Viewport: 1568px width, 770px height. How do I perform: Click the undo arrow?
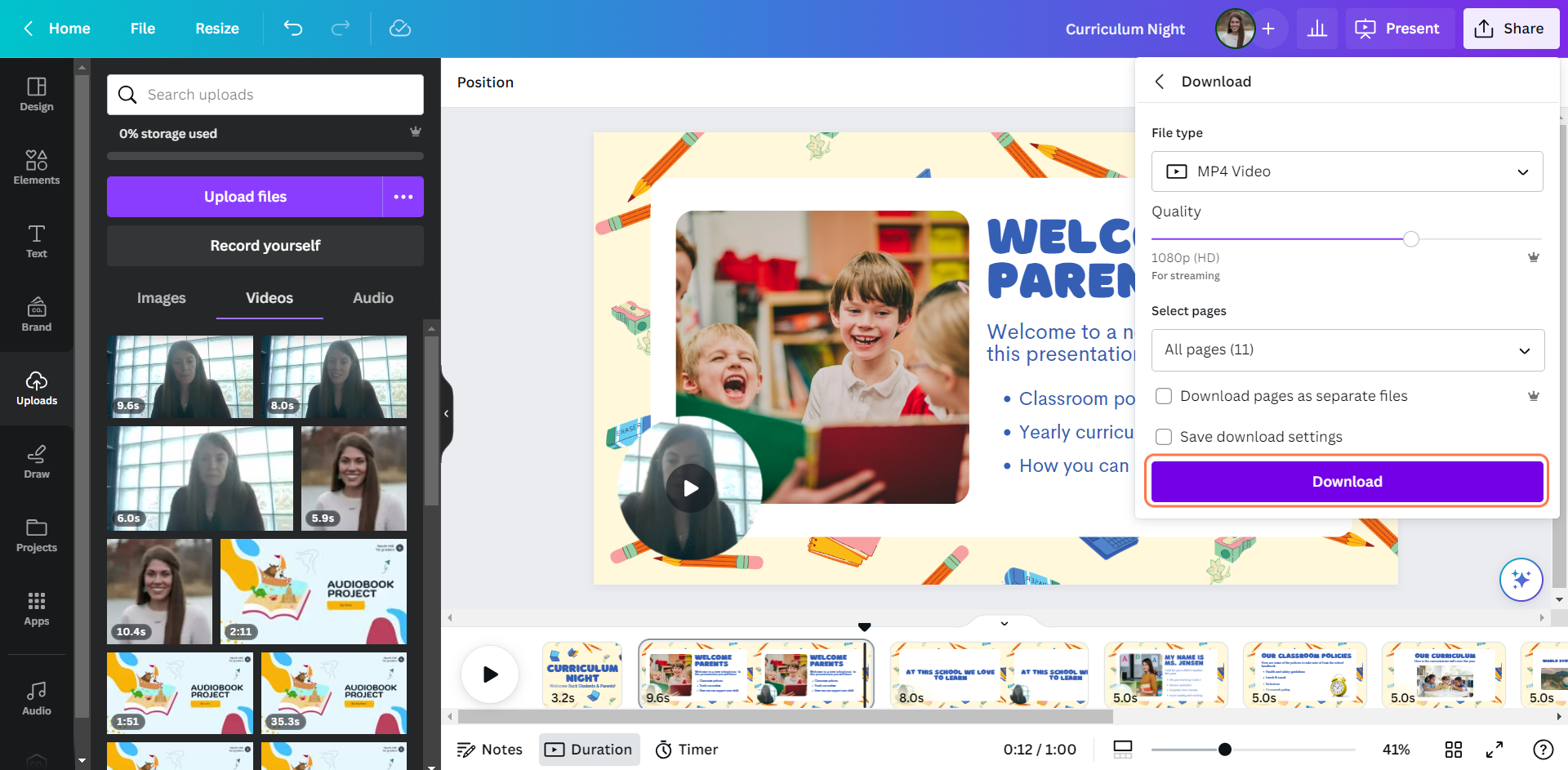pyautogui.click(x=293, y=29)
